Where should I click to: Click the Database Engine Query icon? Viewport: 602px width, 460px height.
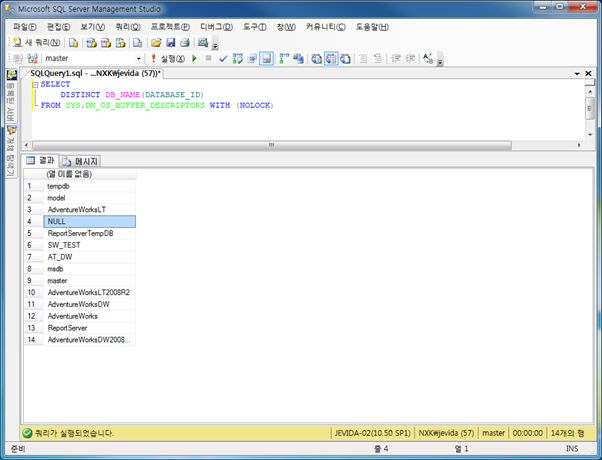73,43
